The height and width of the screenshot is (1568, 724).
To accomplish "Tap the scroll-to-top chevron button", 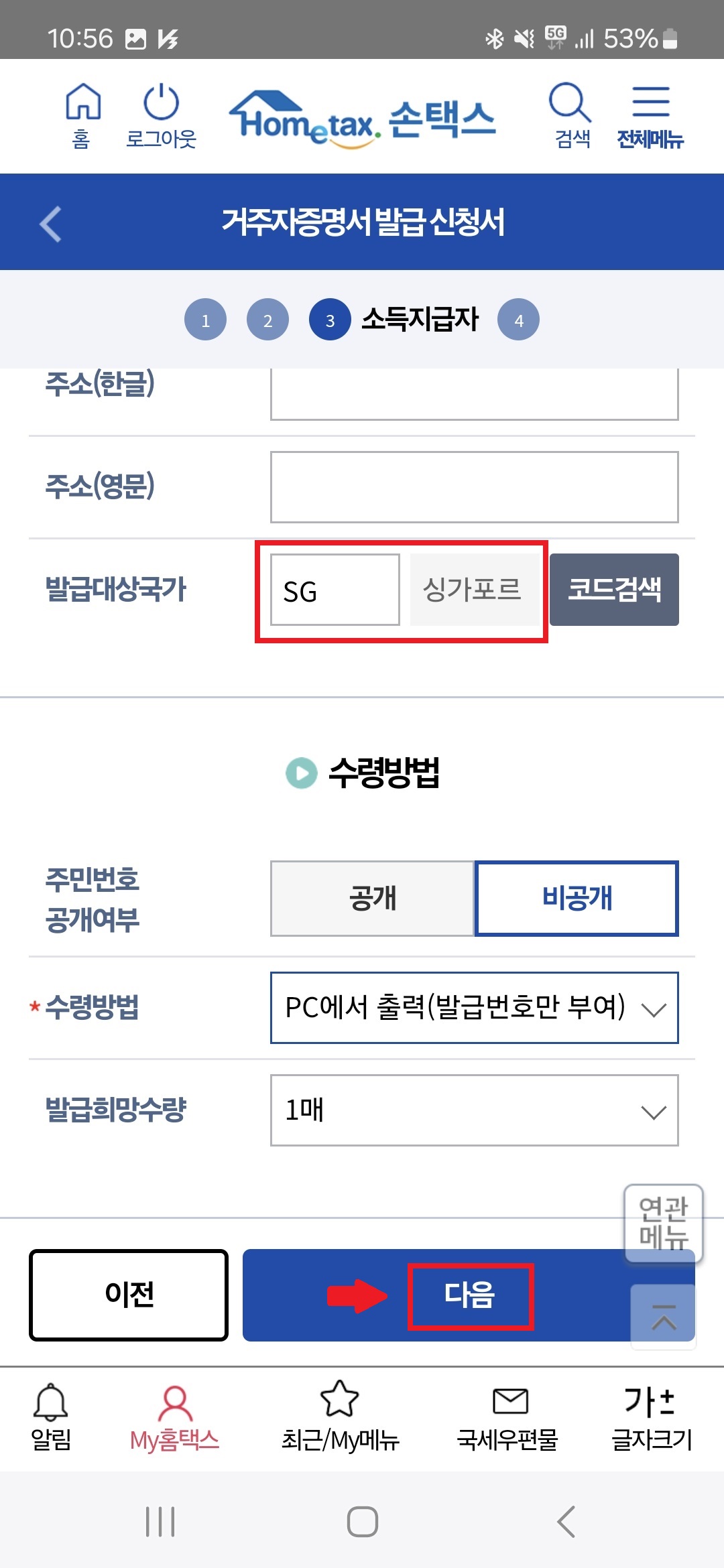I will pos(662,1313).
